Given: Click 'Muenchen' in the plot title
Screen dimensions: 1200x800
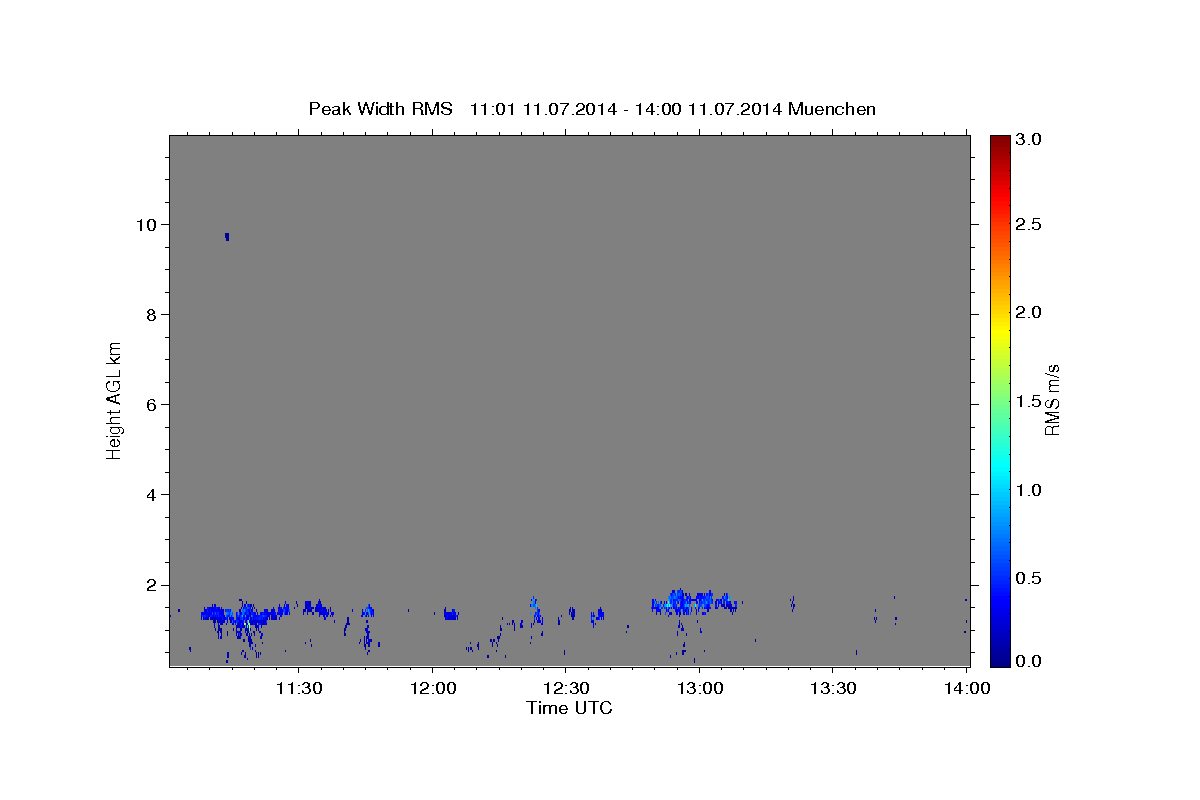Looking at the screenshot, I should (832, 108).
